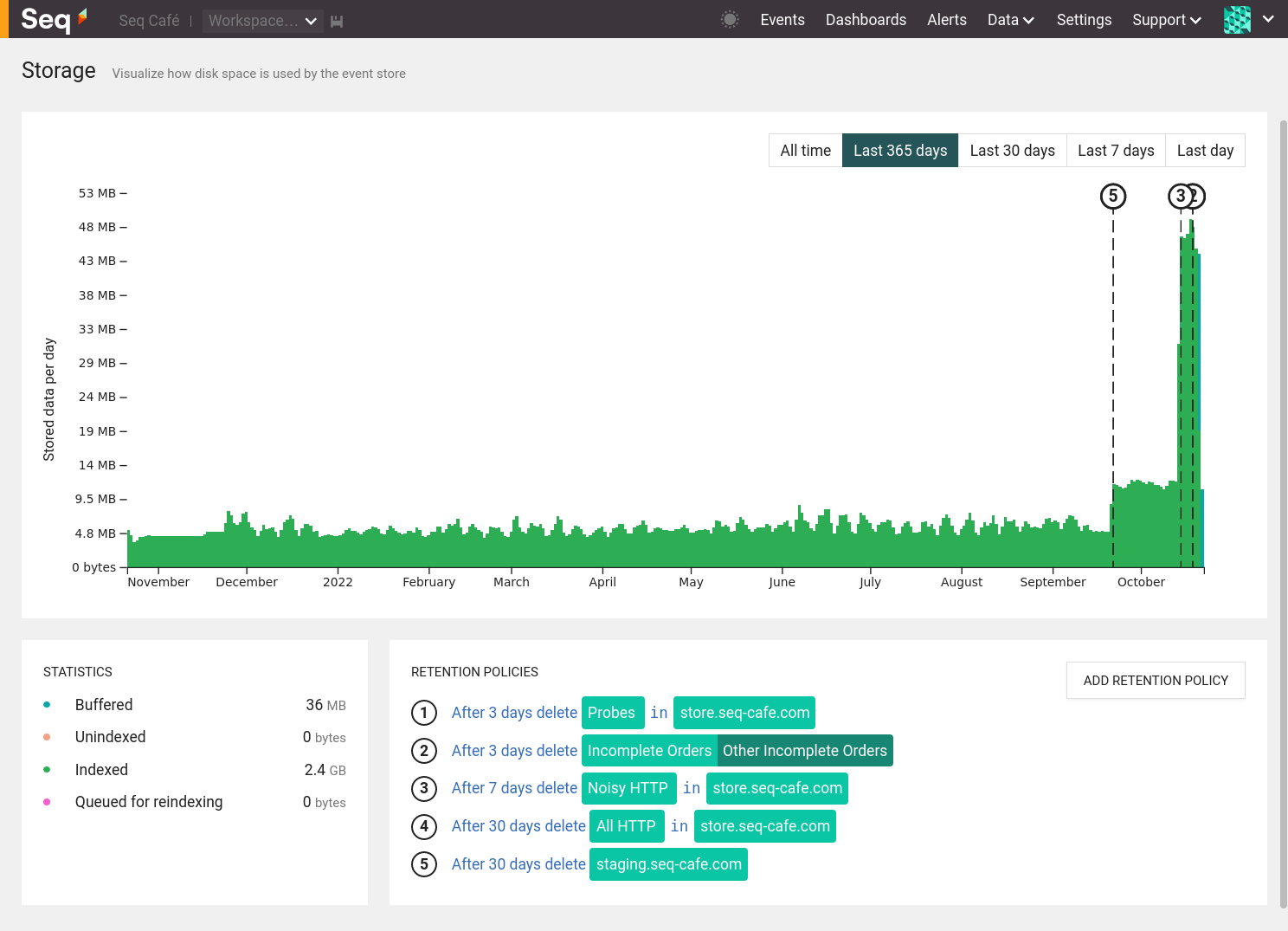Switch chart to Last 30 days
The image size is (1288, 931).
point(1012,151)
